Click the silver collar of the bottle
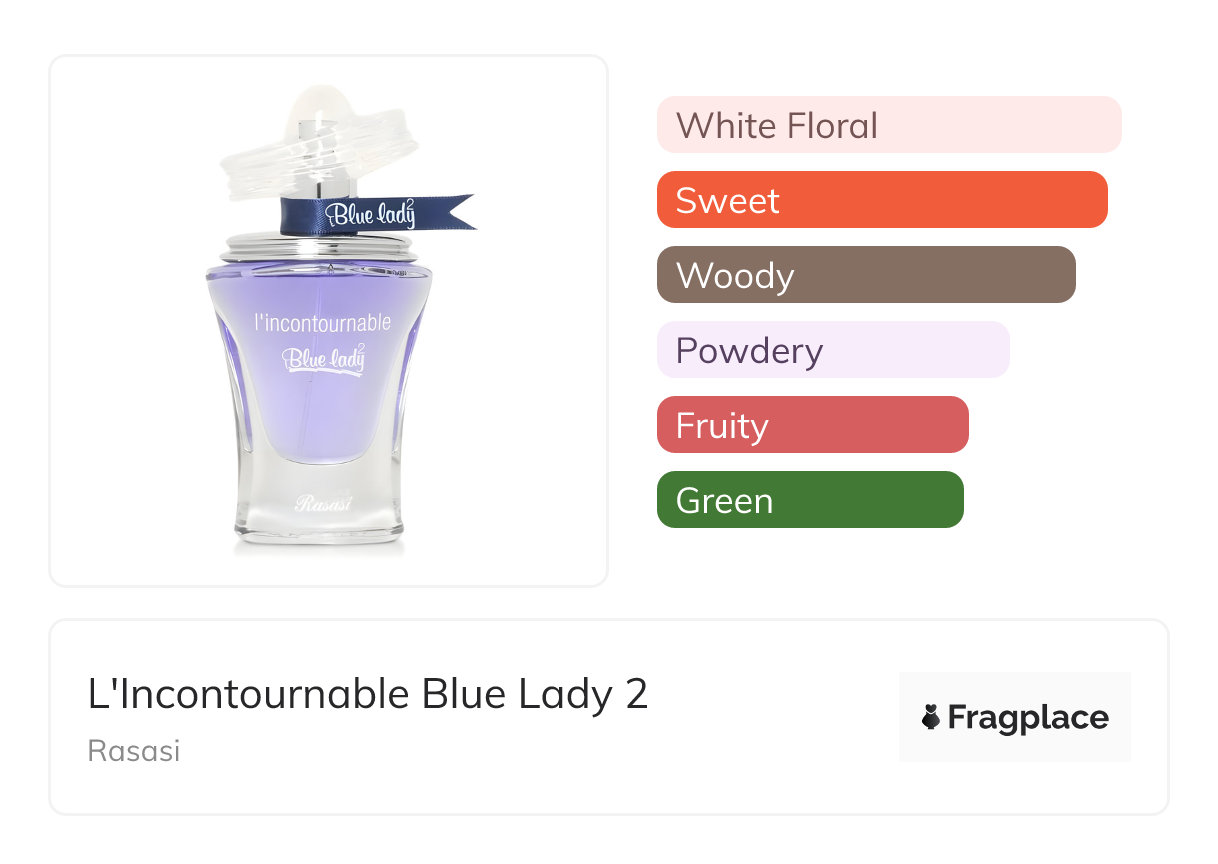Screen dimensions: 1218x864 pyautogui.click(x=318, y=245)
